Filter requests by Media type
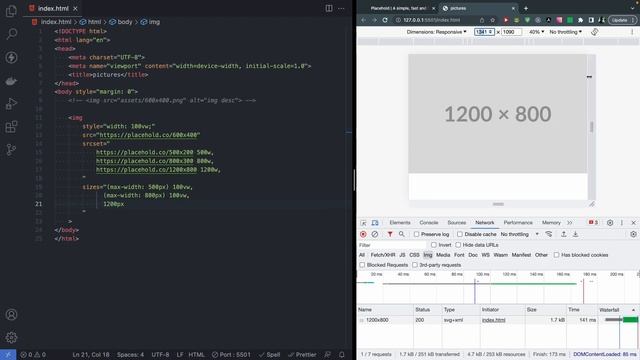The image size is (640, 360). tap(443, 255)
